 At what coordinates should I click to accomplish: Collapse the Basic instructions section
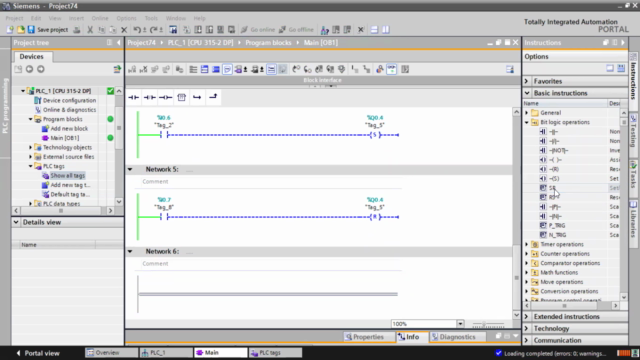tap(527, 93)
